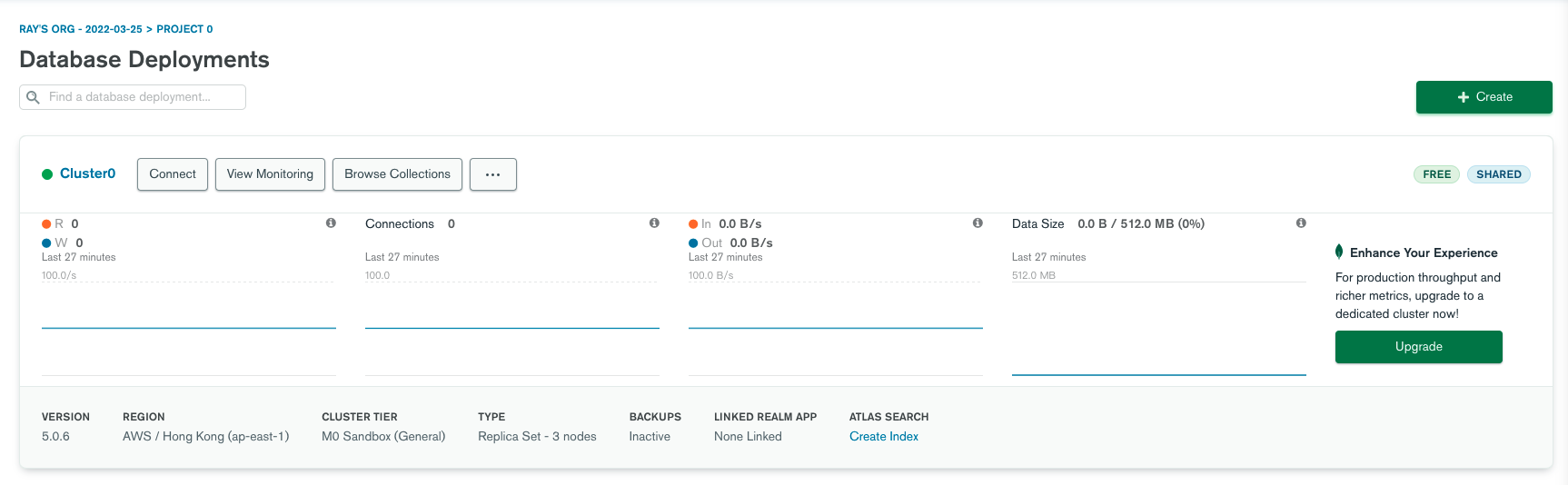Click the leaf icon beside Enhance Your Experience
Screen dimensions: 1568x485
(x=1339, y=252)
